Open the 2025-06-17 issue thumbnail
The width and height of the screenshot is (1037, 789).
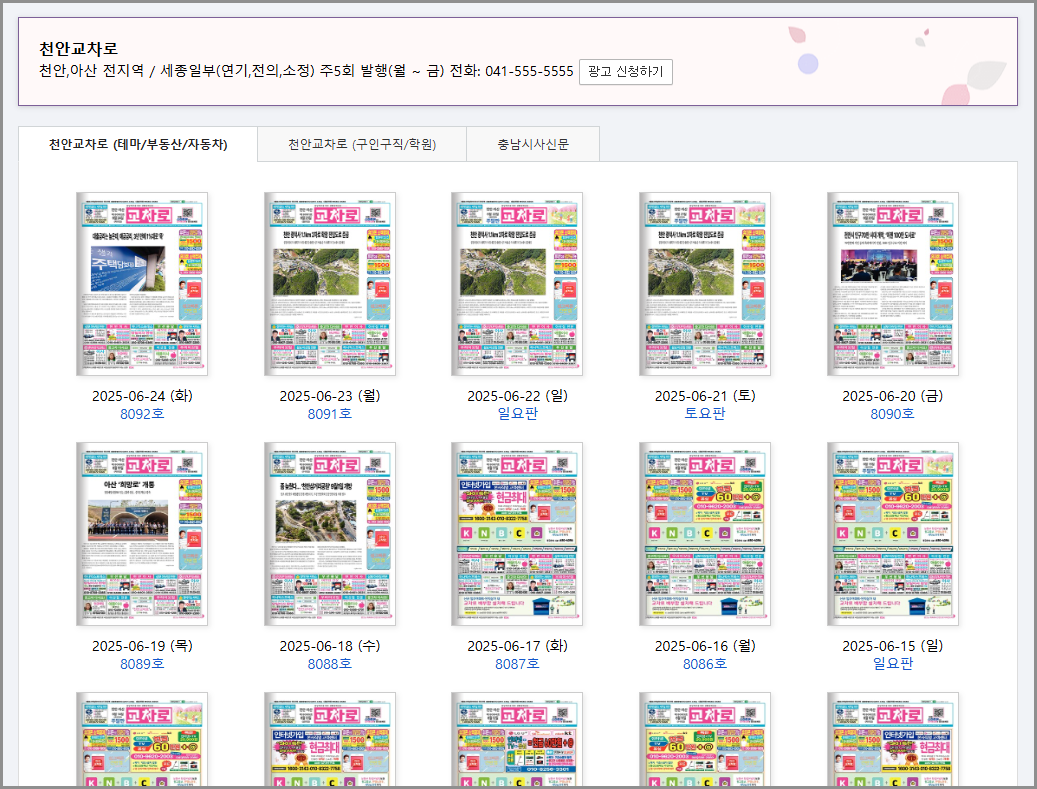[517, 534]
